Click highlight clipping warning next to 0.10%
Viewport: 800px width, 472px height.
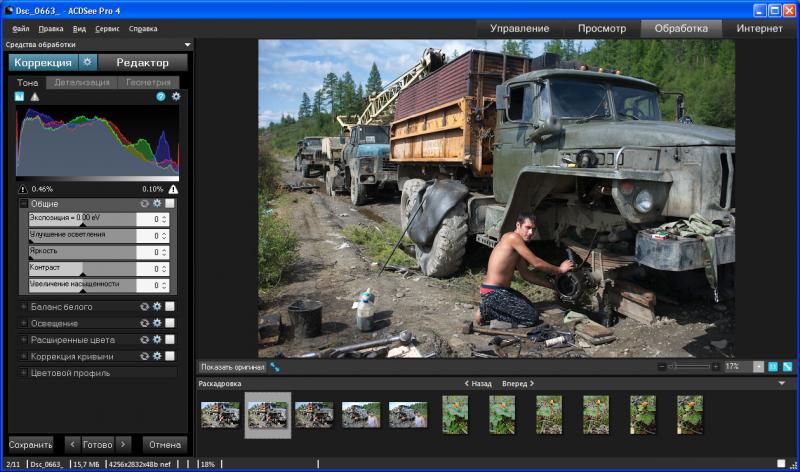tap(173, 189)
